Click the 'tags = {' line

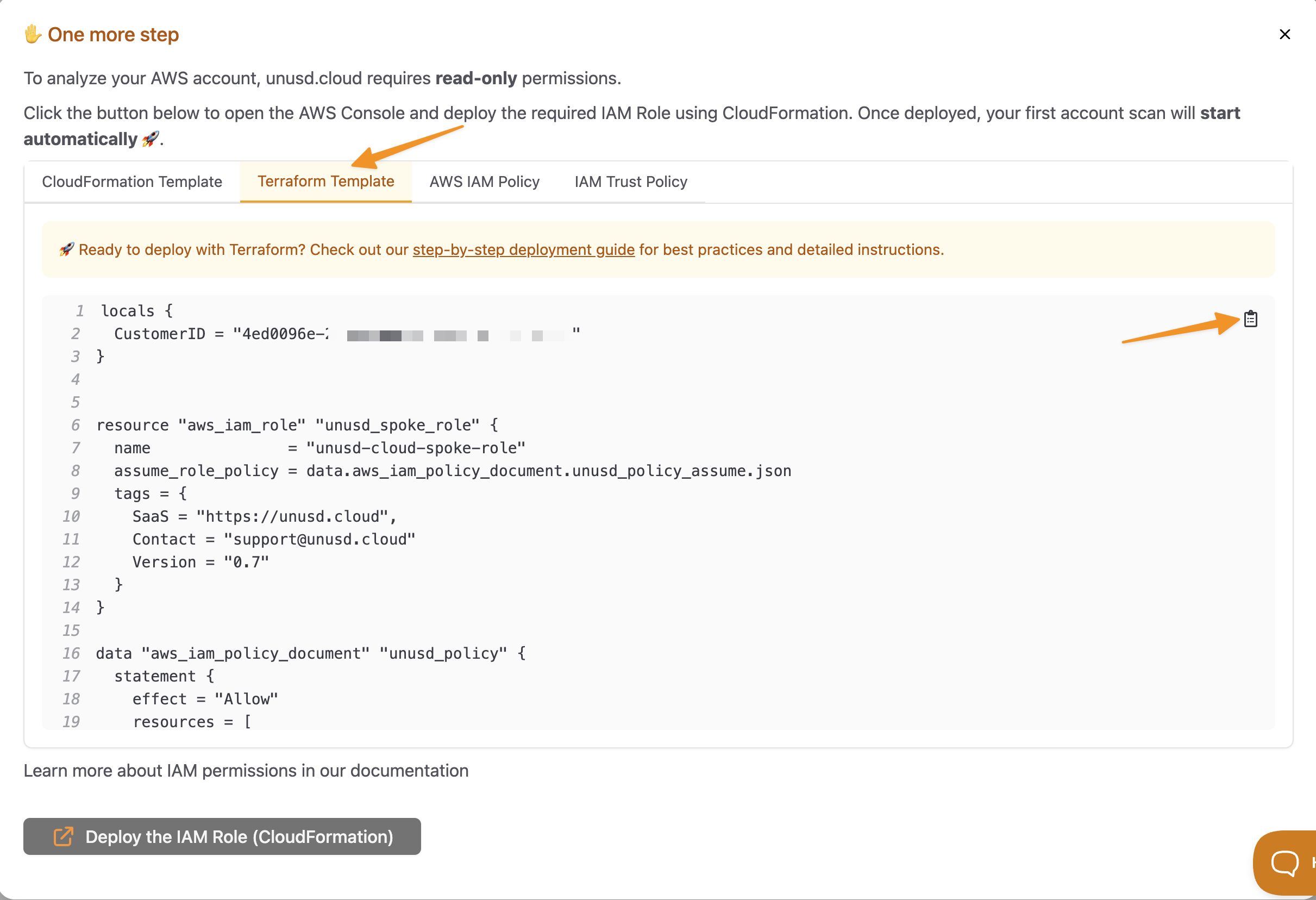[150, 493]
